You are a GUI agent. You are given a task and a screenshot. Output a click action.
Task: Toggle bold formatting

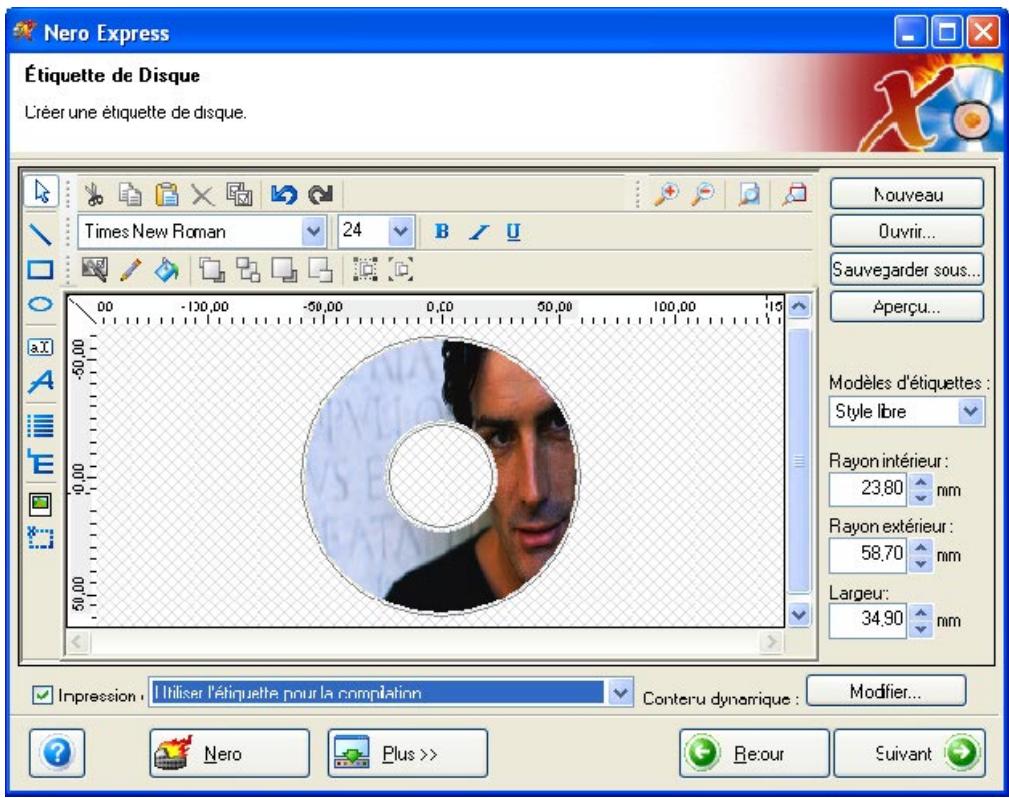441,232
